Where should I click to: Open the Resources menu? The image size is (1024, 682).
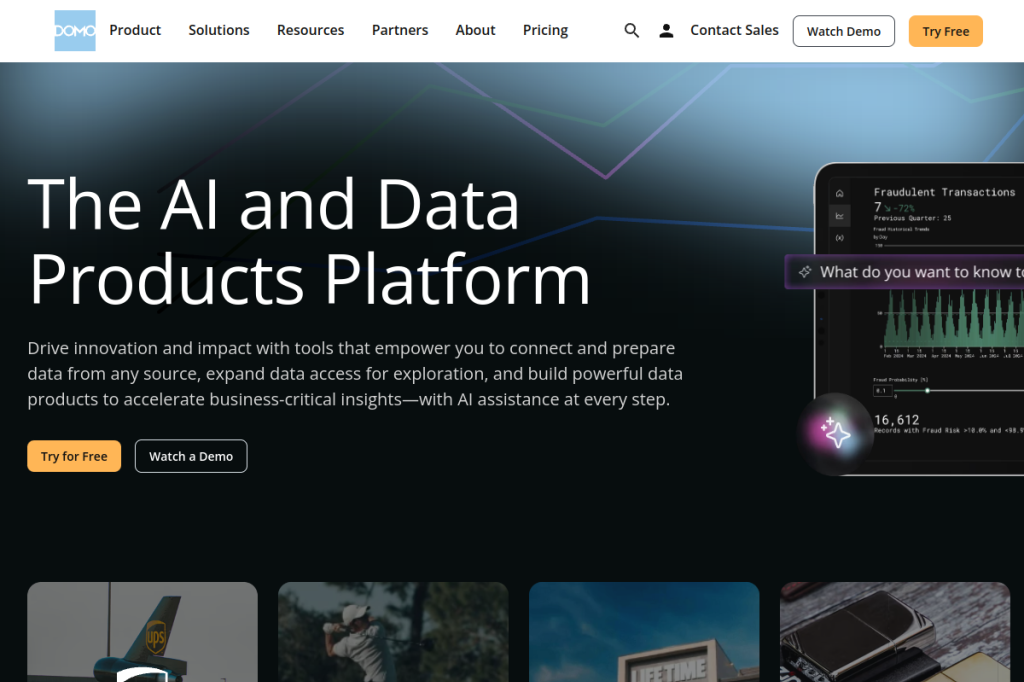point(310,30)
